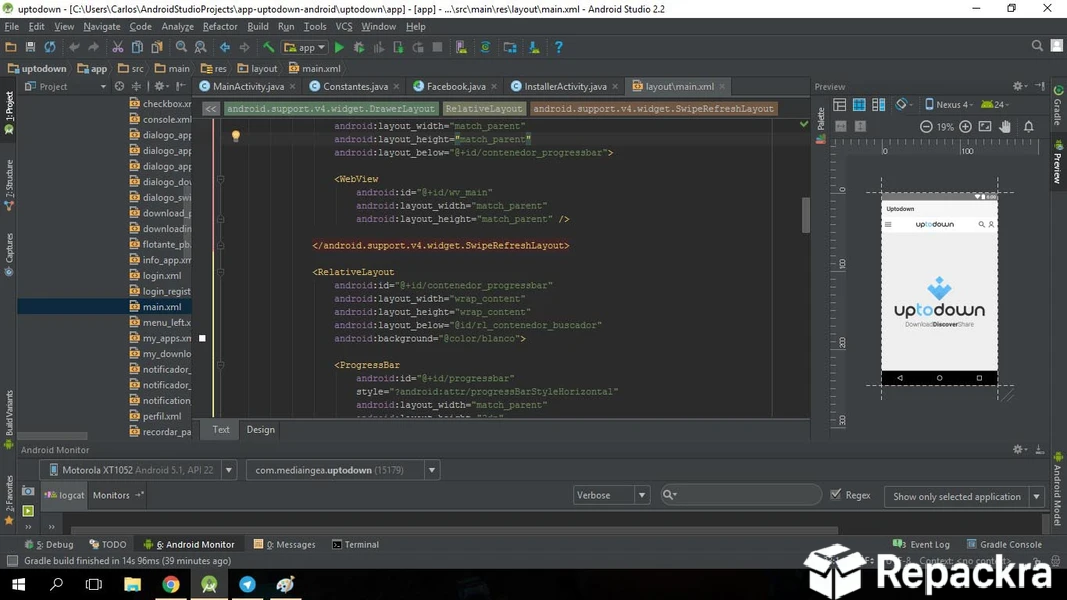
Task: Open the Refactor menu
Action: click(220, 27)
